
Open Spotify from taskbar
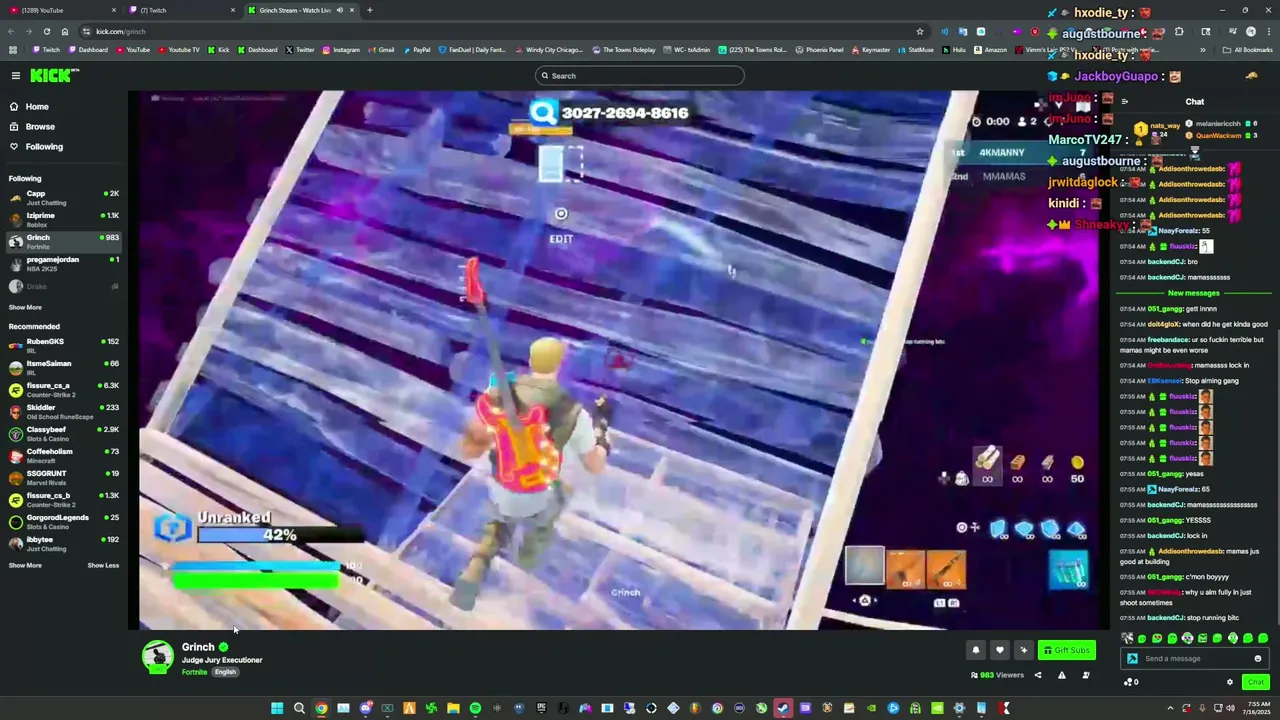click(x=475, y=709)
